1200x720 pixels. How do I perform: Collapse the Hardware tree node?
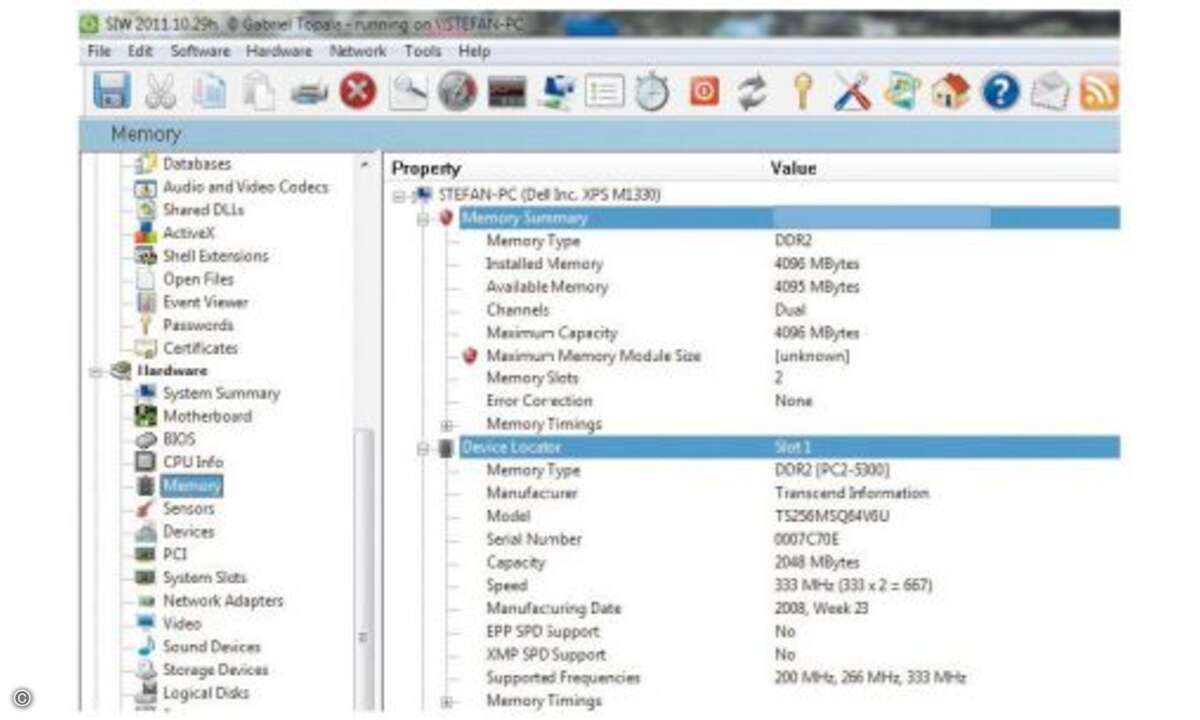[96, 371]
